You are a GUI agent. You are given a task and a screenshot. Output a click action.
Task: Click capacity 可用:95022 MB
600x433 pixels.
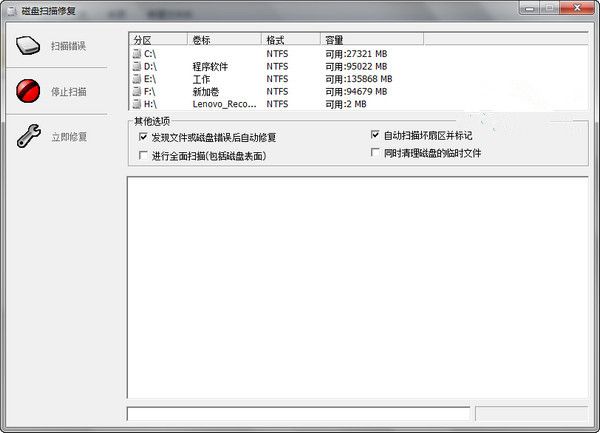[356, 67]
